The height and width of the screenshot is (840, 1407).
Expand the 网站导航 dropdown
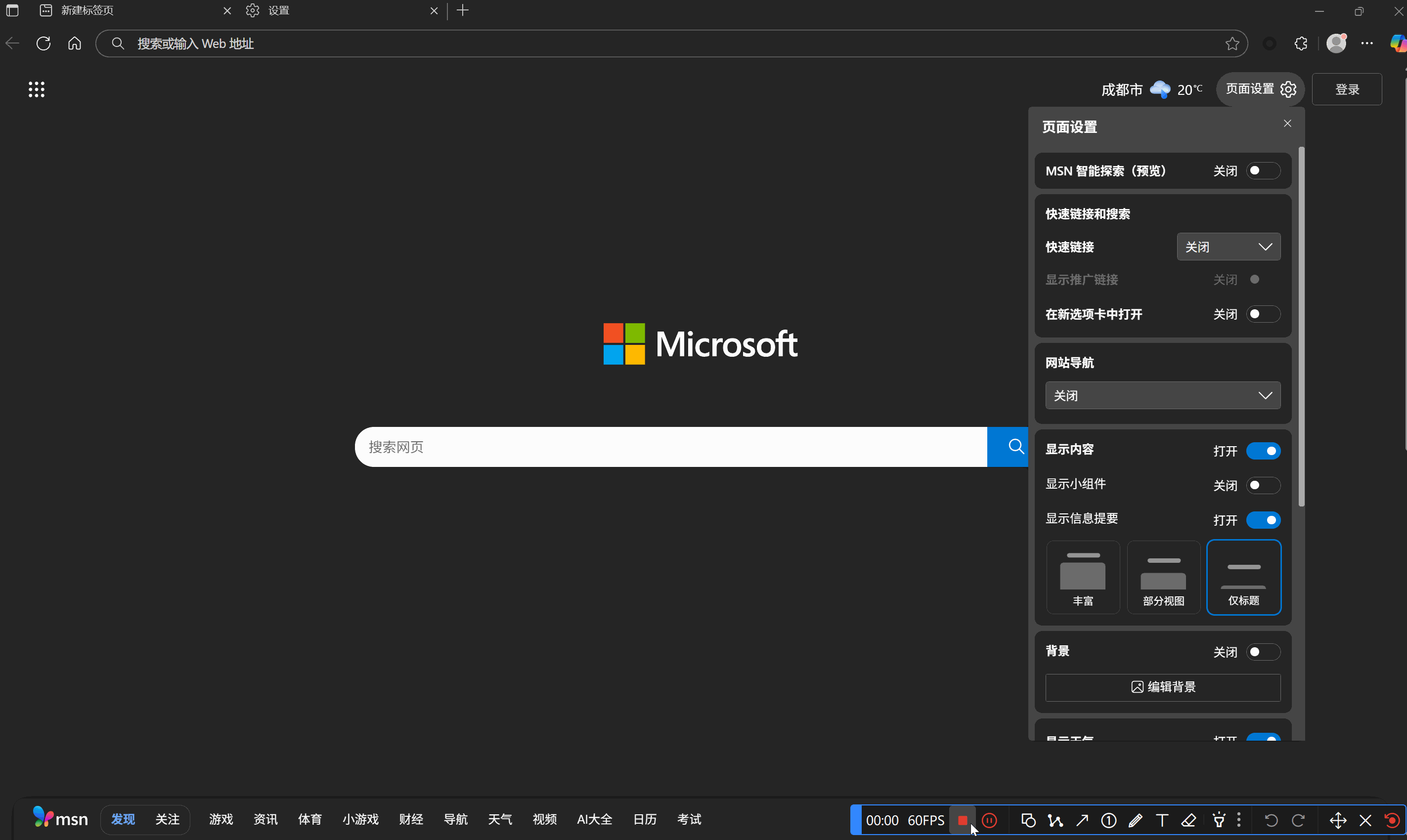1163,395
